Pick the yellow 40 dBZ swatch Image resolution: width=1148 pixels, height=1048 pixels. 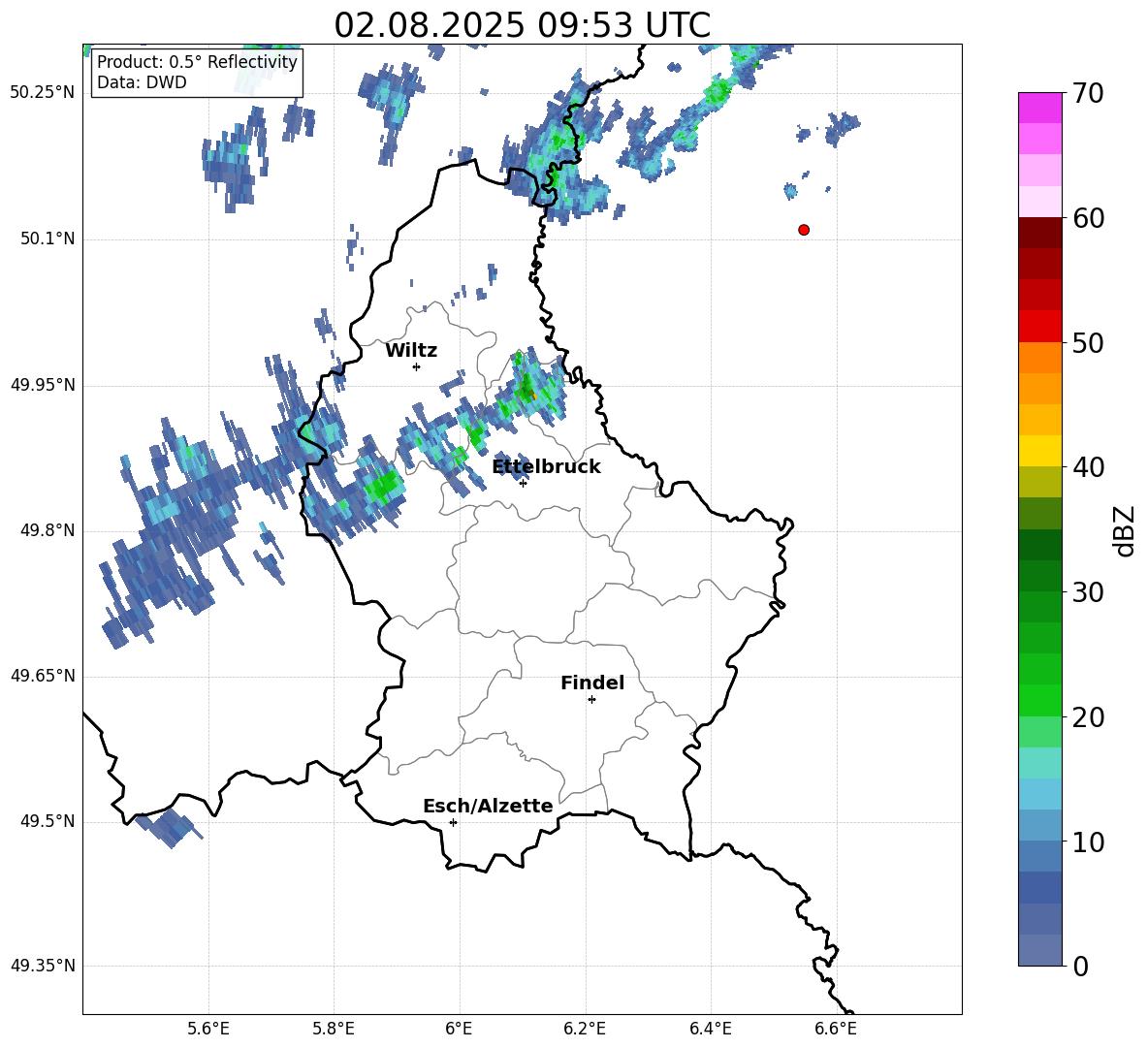(x=1039, y=451)
